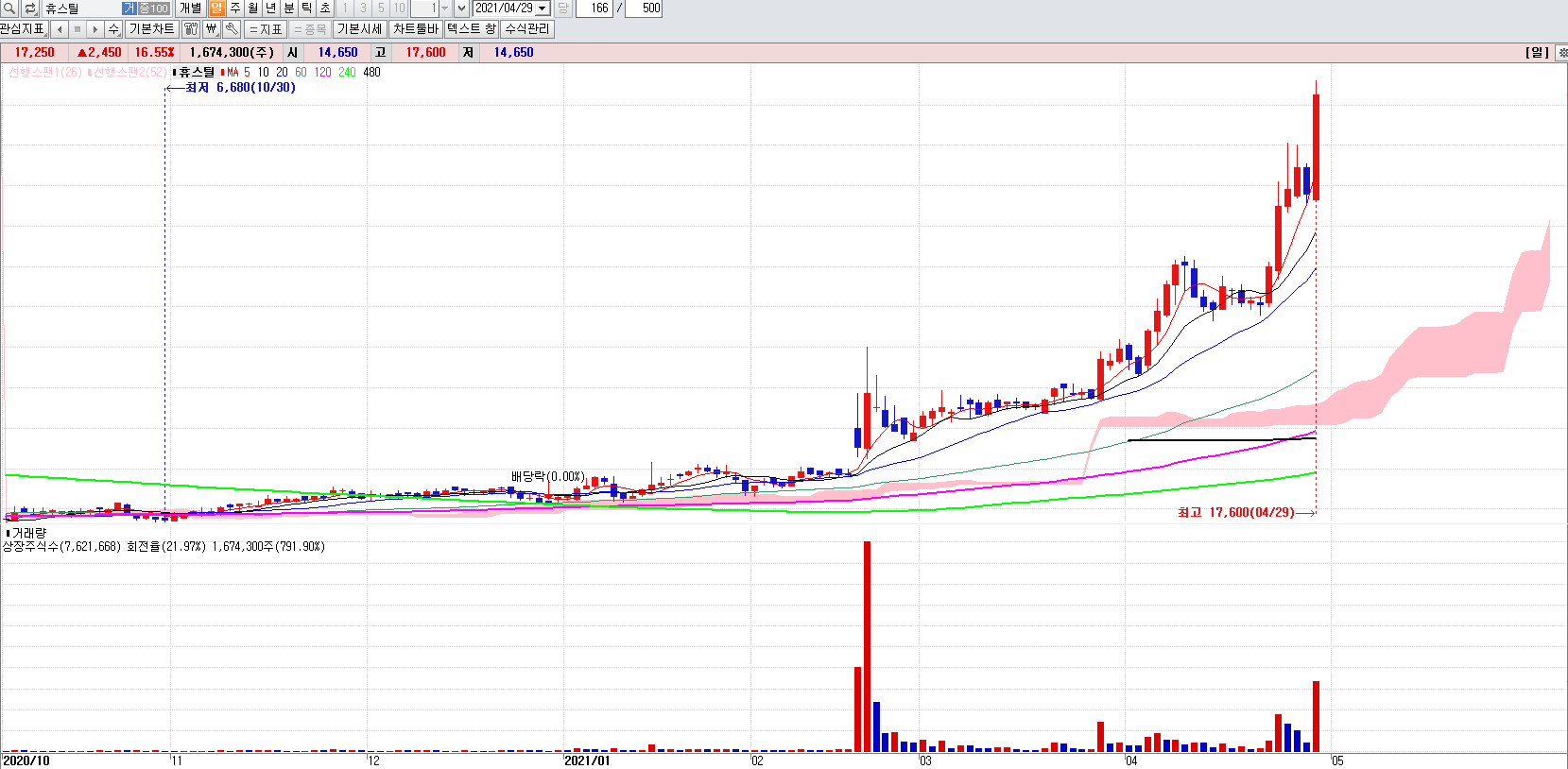
Task: Expand the chevron dropdown beside the date
Action: (x=461, y=9)
